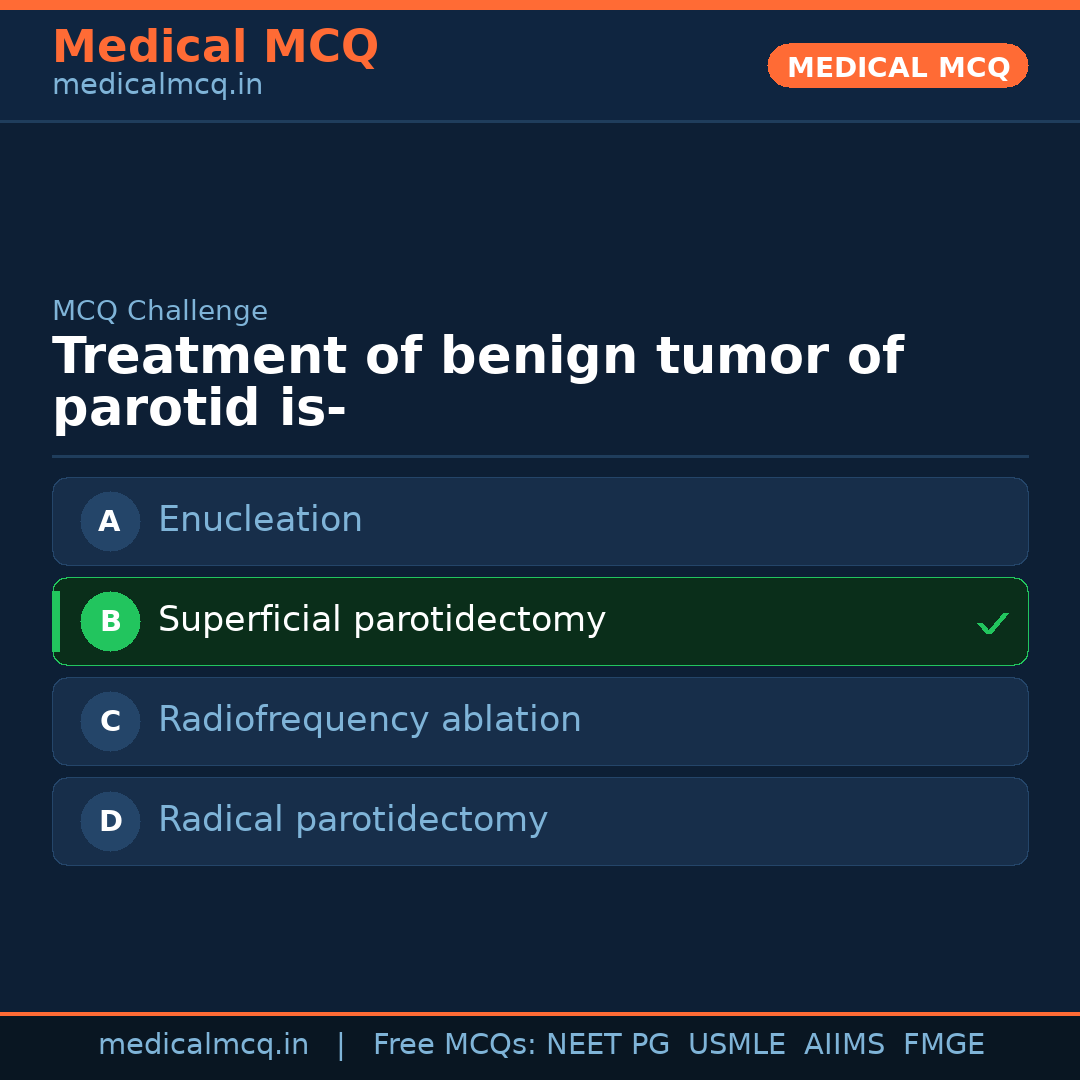Click the green bar left of option B

click(56, 621)
